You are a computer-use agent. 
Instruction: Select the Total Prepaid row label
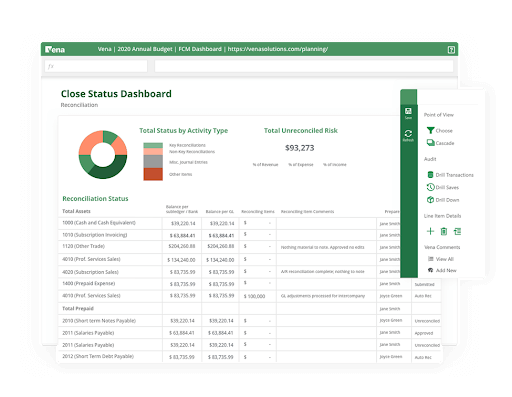pos(78,309)
